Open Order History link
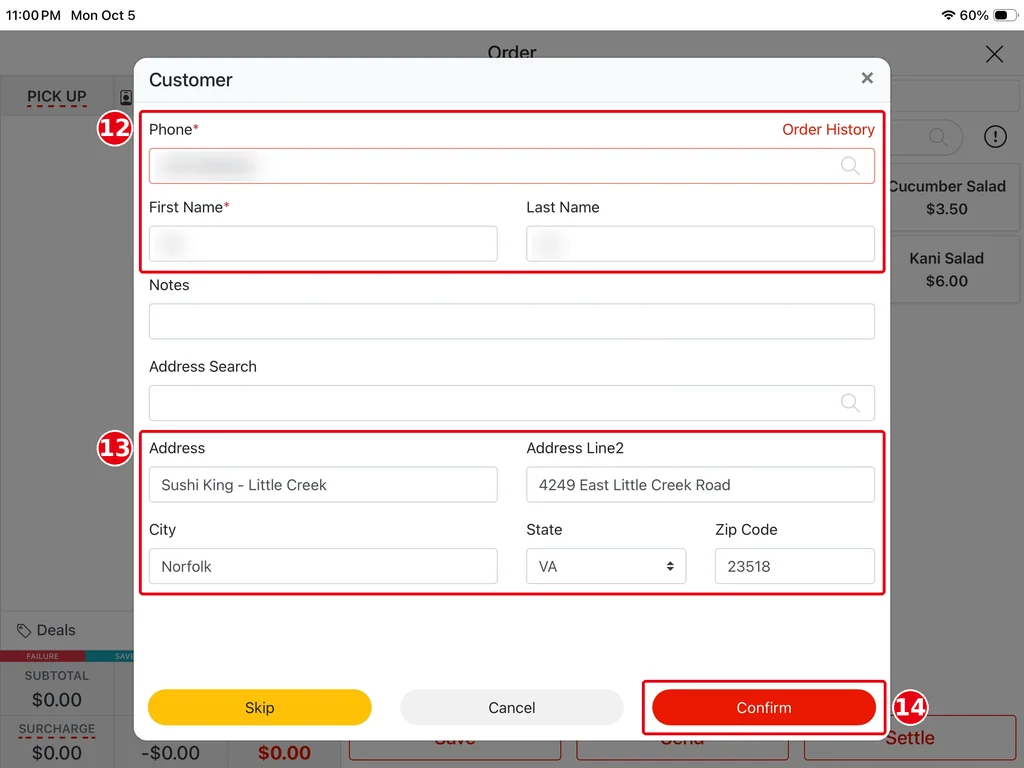This screenshot has width=1024, height=768. (x=828, y=129)
